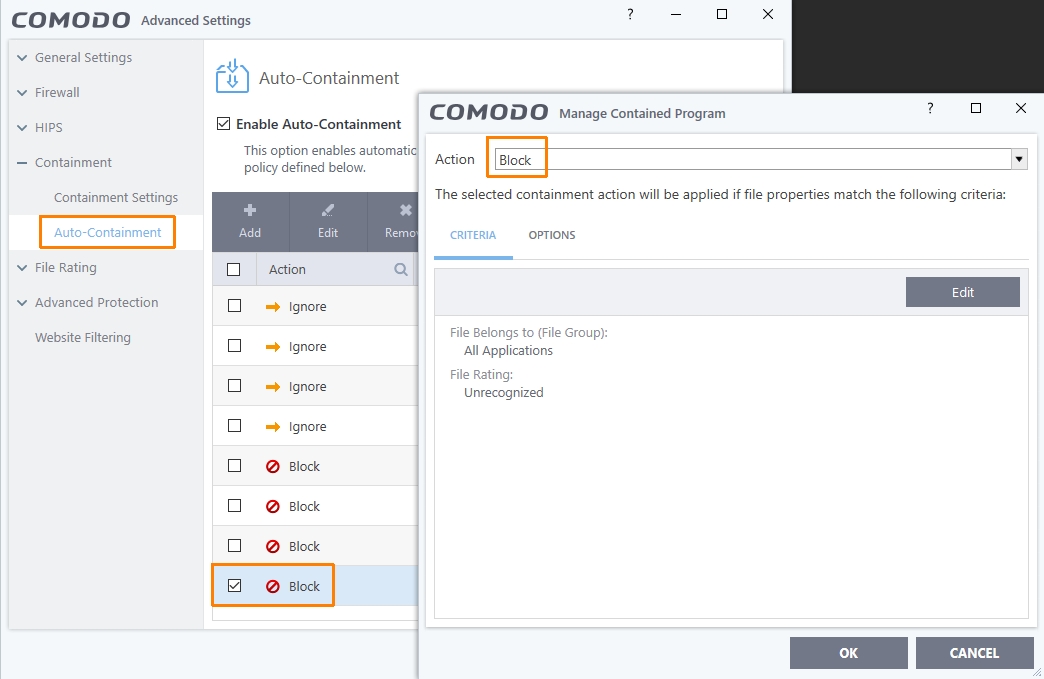Close the Advanced Settings window

(x=768, y=14)
